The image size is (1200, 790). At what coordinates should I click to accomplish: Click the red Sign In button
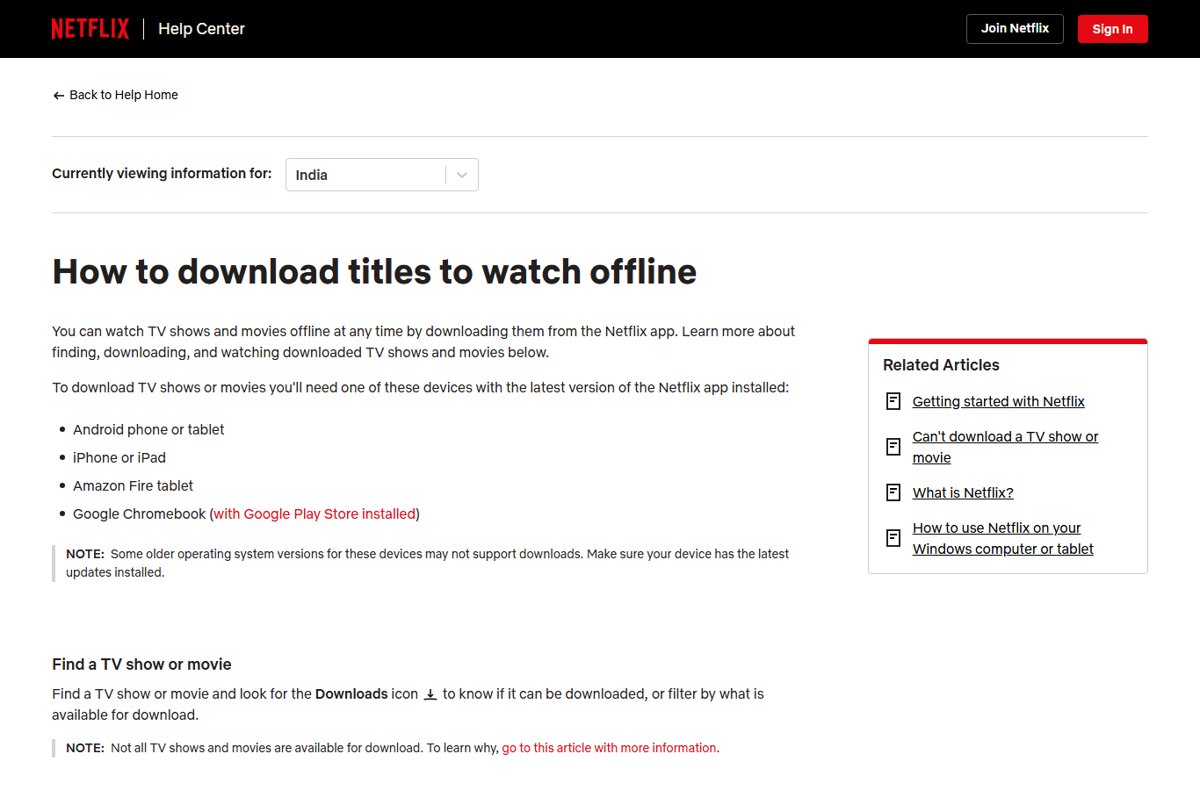tap(1112, 29)
